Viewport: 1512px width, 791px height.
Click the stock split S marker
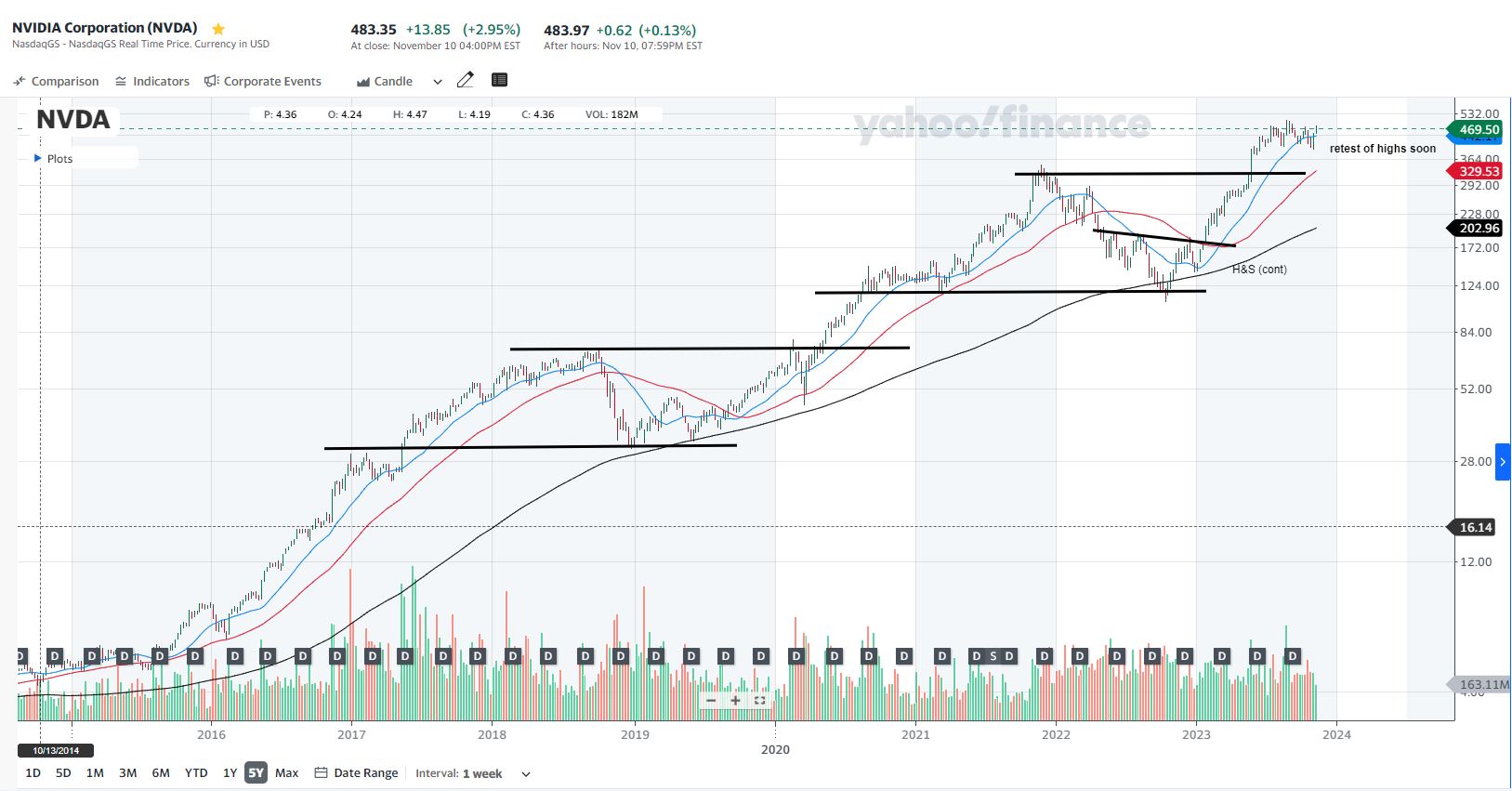pyautogui.click(x=993, y=656)
